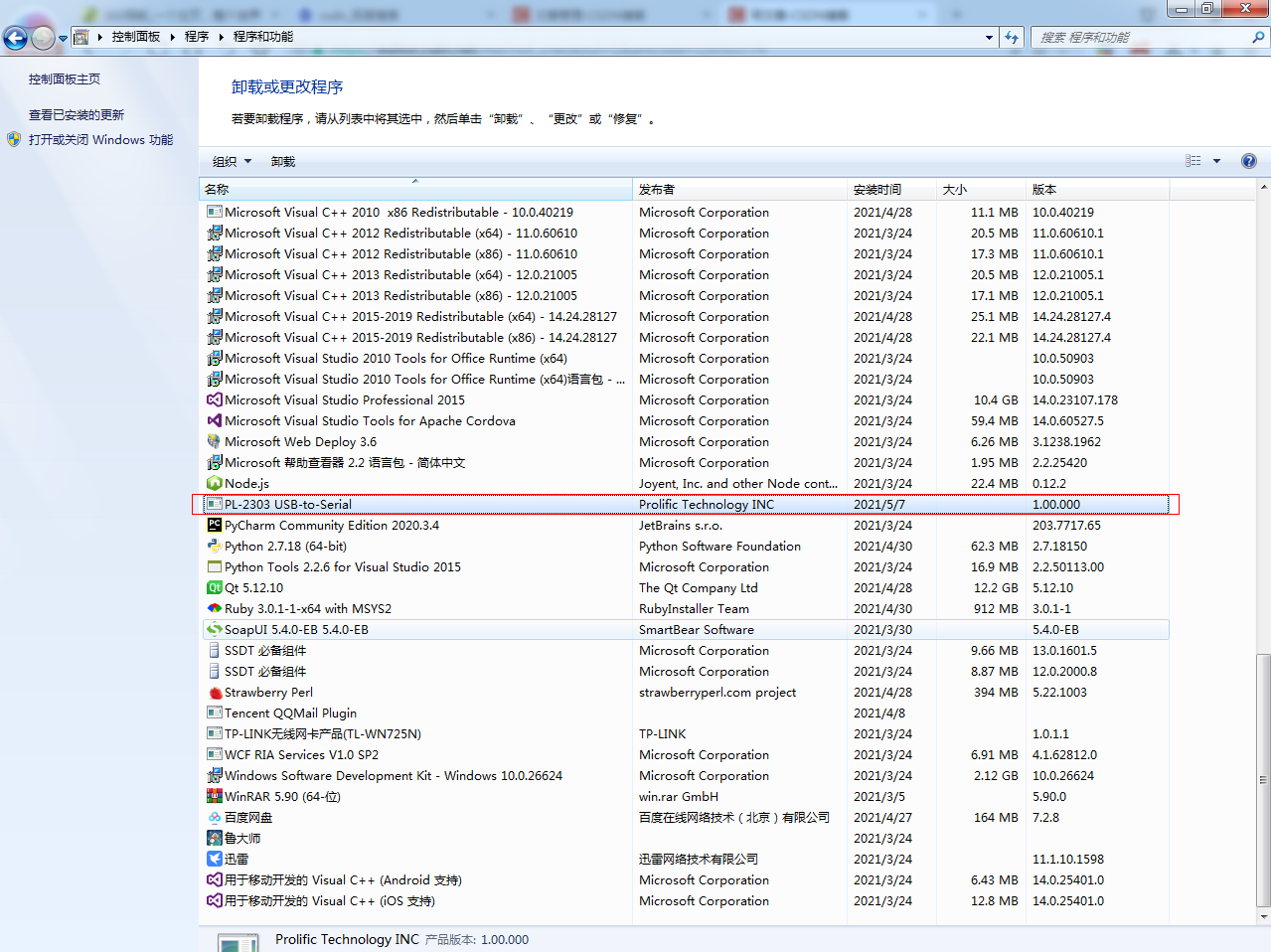
Task: Sort by the 安装时间 column header
Action: click(x=891, y=189)
